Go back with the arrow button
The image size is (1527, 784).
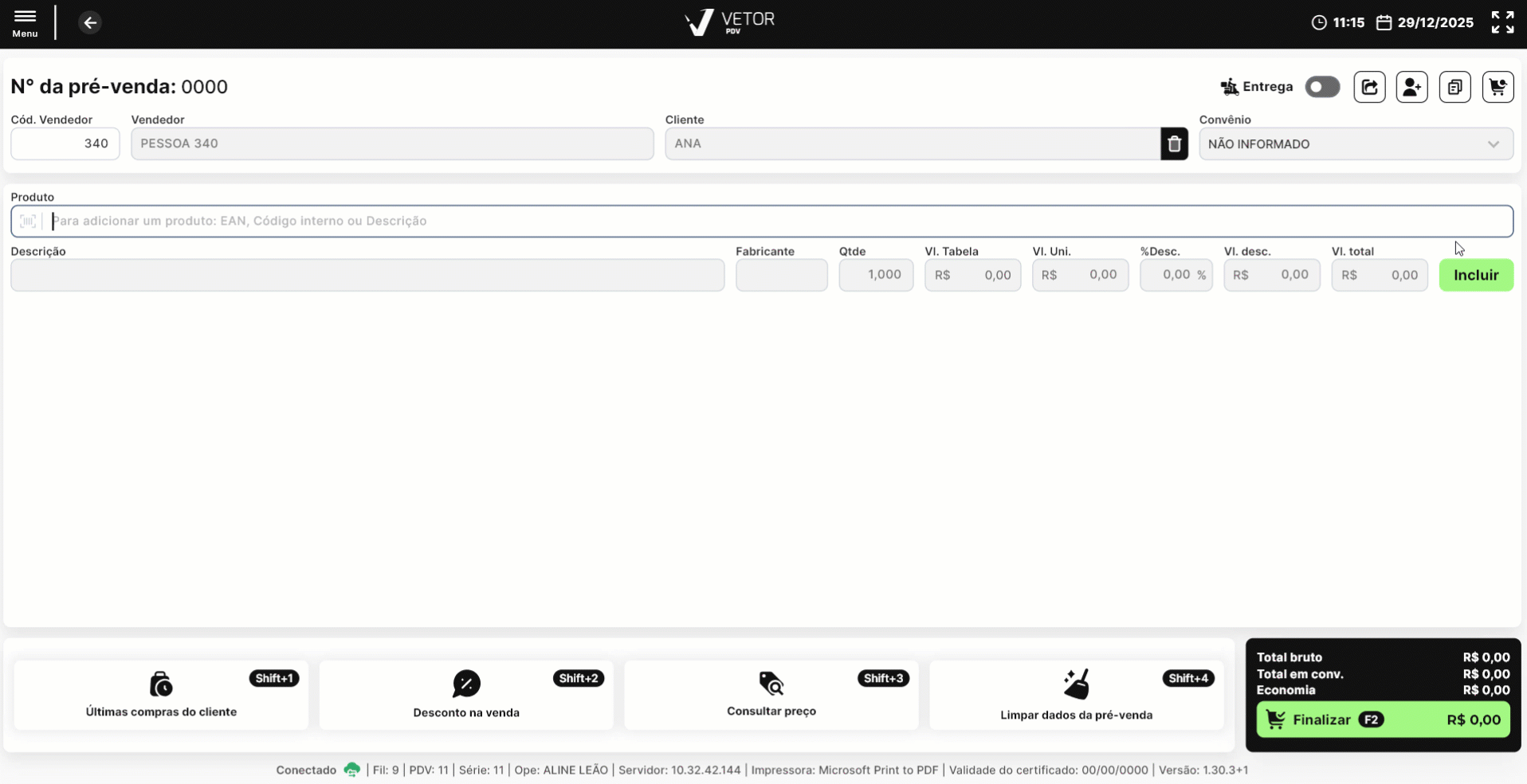(90, 22)
